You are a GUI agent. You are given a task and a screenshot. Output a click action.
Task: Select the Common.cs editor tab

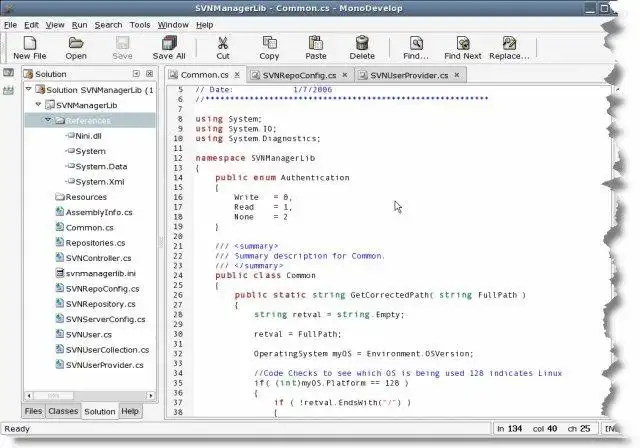(204, 75)
